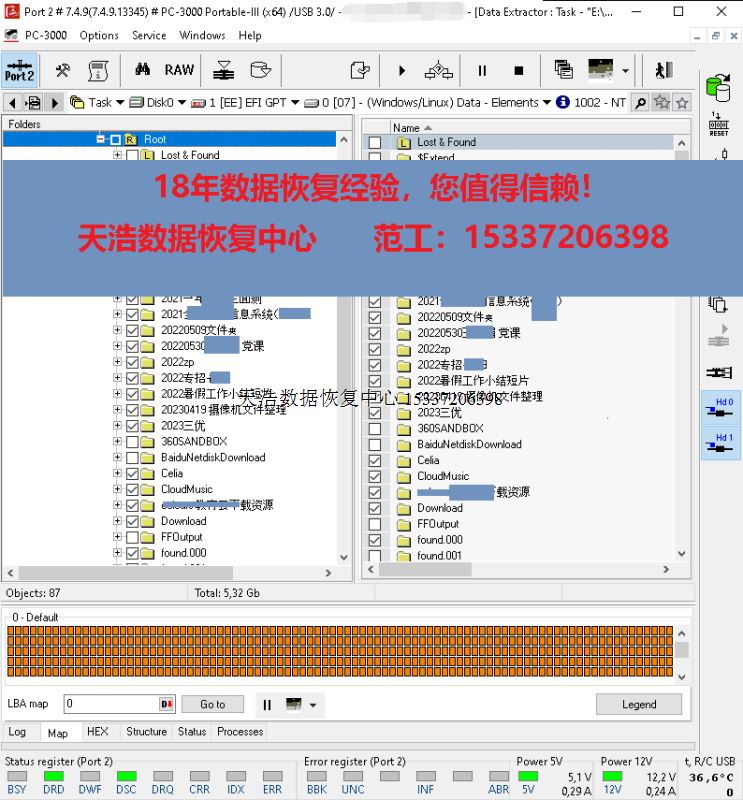Open the Task dropdown in the path bar
This screenshot has width=743, height=800.
(100, 102)
